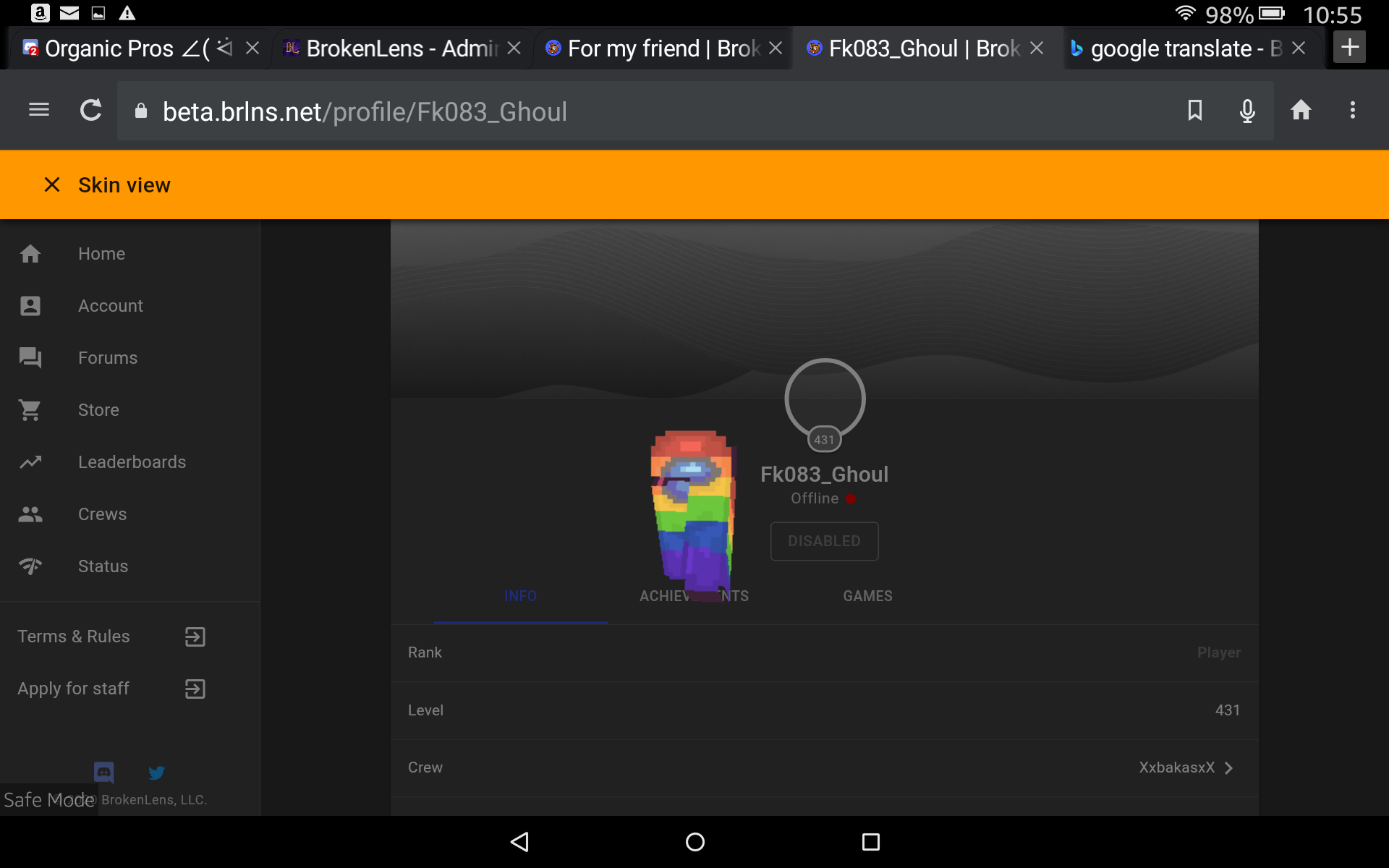Reload the current page
1389x868 pixels.
[90, 110]
